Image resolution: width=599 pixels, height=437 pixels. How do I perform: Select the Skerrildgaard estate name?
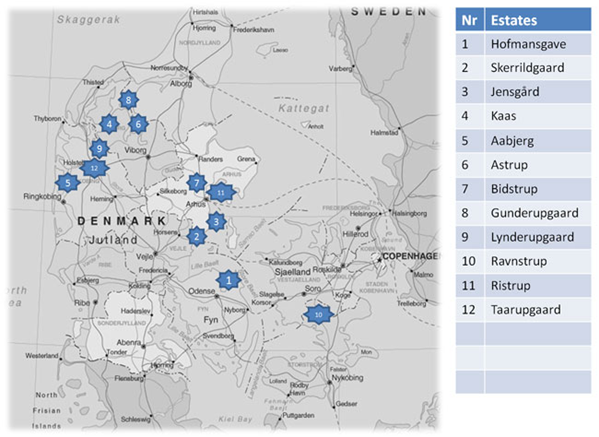pyautogui.click(x=527, y=68)
